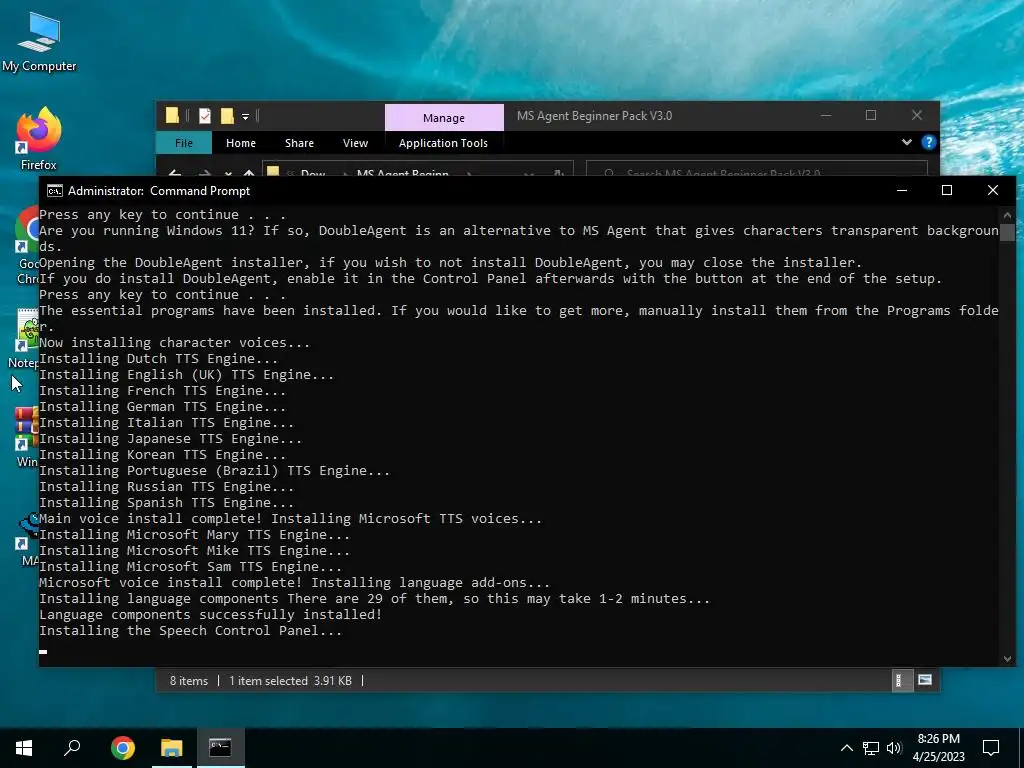The width and height of the screenshot is (1024, 768).
Task: Click the Command Prompt scrollbar thumb
Action: pos(1007,232)
